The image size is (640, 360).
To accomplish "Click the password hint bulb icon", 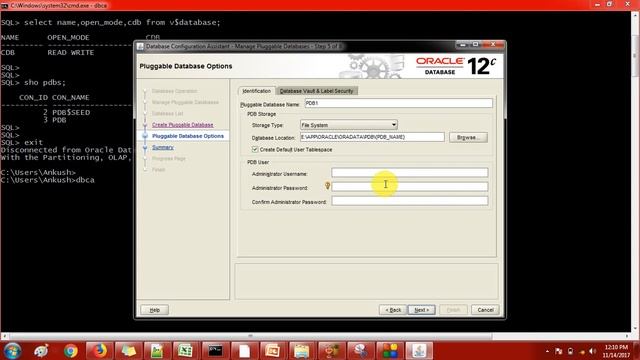I will click(327, 186).
